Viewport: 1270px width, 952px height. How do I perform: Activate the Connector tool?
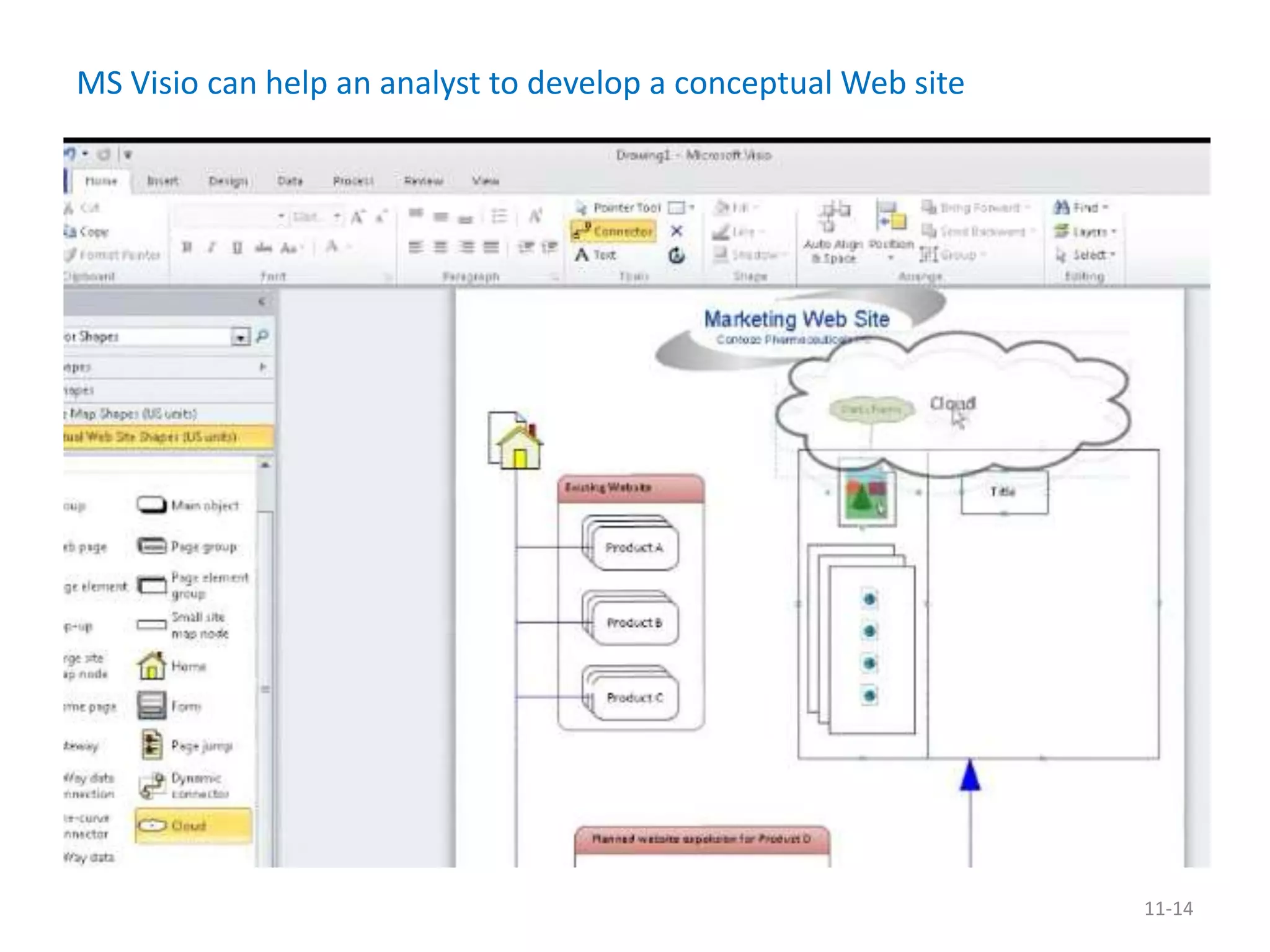pyautogui.click(x=613, y=231)
